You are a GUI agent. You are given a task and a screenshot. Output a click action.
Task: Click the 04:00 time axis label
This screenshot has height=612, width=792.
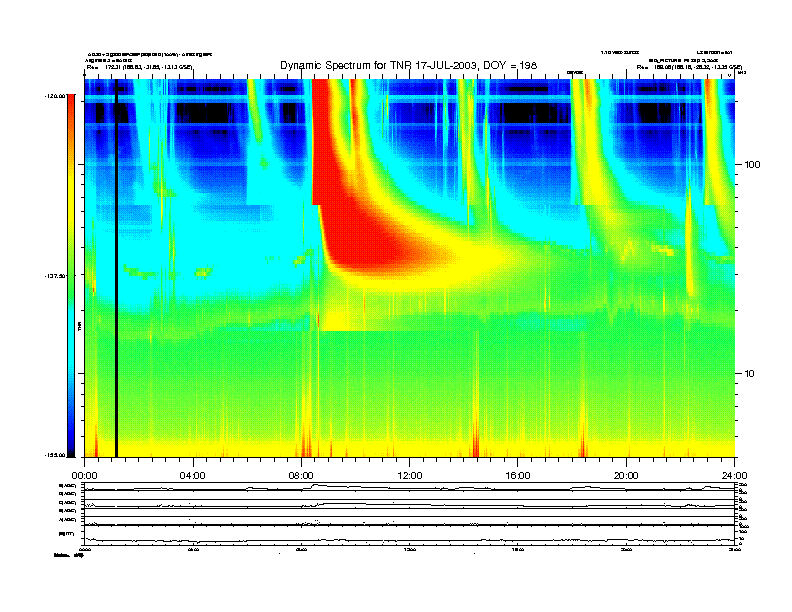(193, 476)
